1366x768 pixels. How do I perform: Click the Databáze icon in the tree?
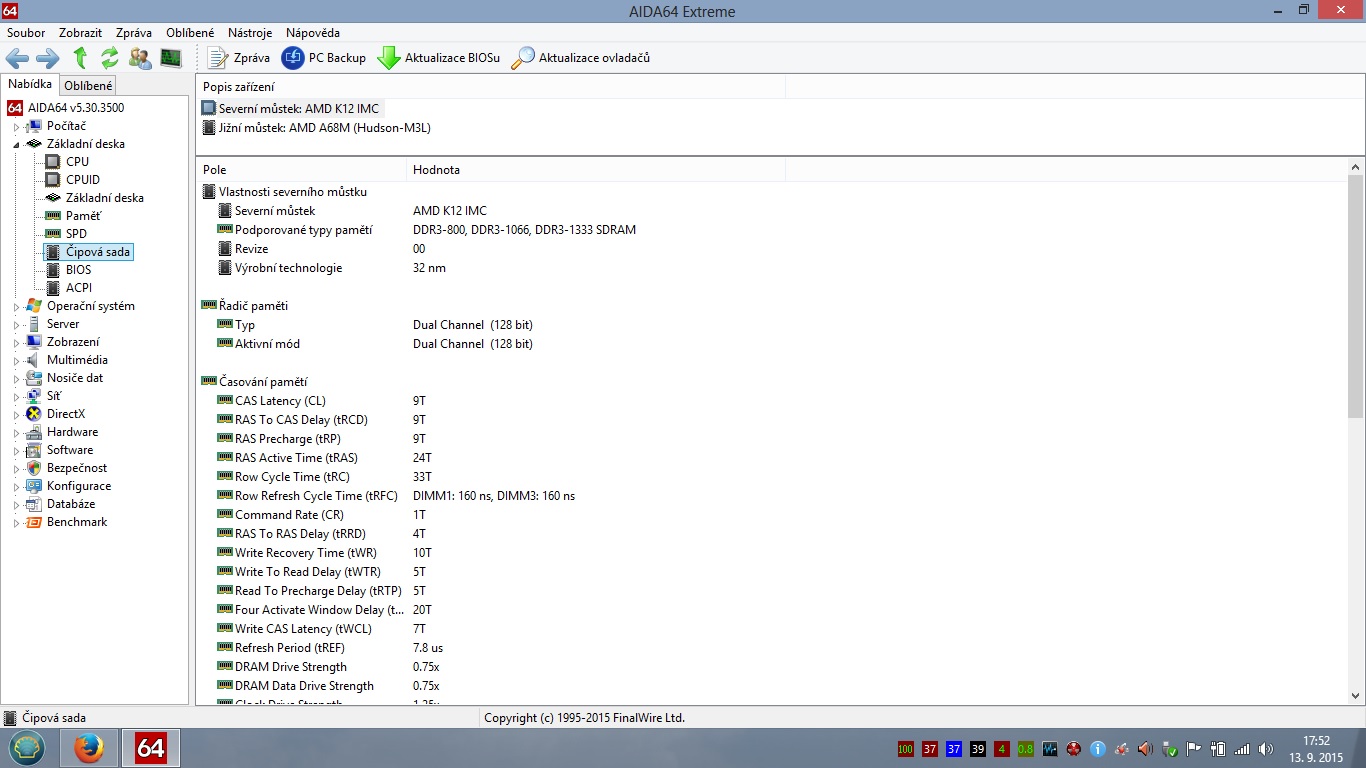(x=34, y=504)
